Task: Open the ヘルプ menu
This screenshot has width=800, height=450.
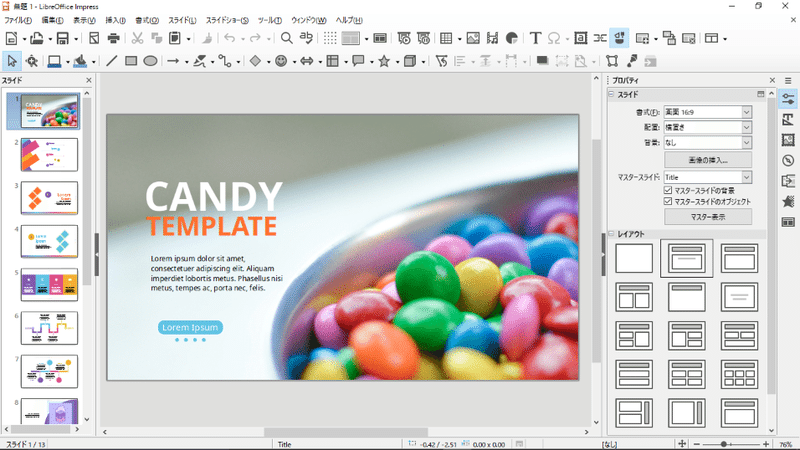Action: click(x=349, y=20)
